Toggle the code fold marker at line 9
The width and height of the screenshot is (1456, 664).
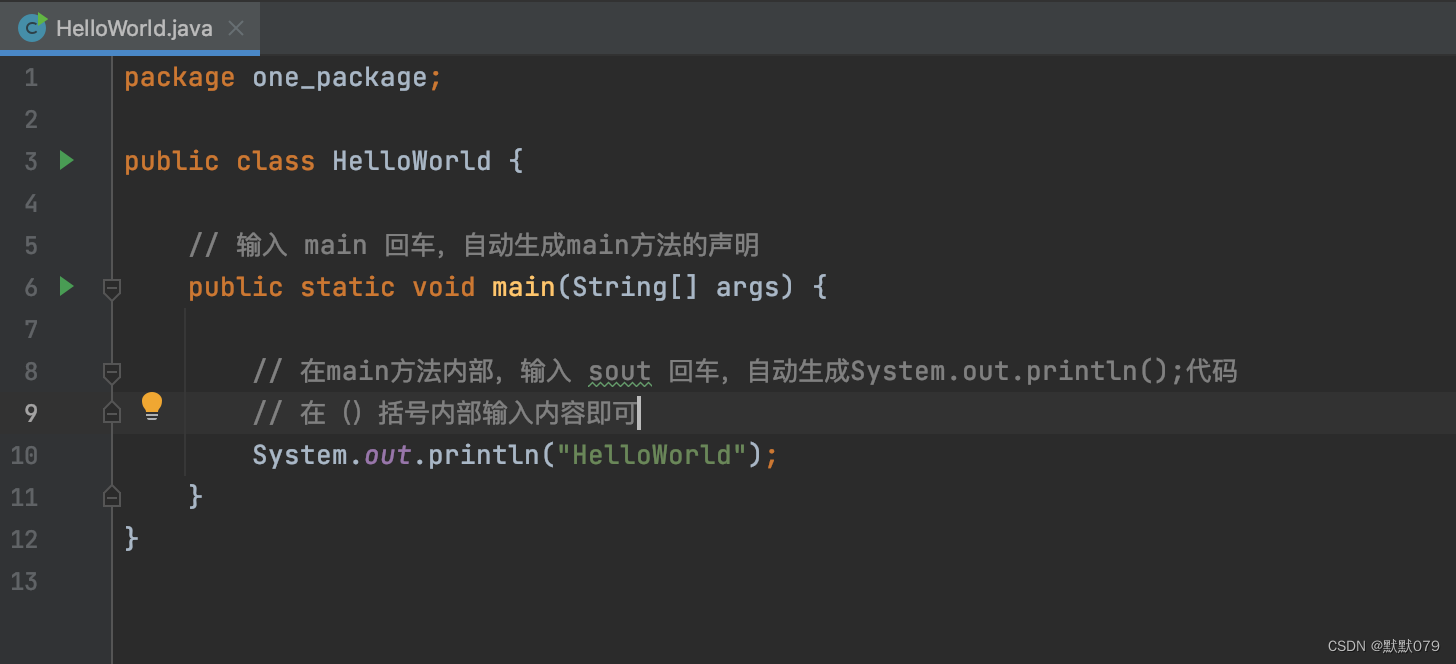pyautogui.click(x=111, y=411)
